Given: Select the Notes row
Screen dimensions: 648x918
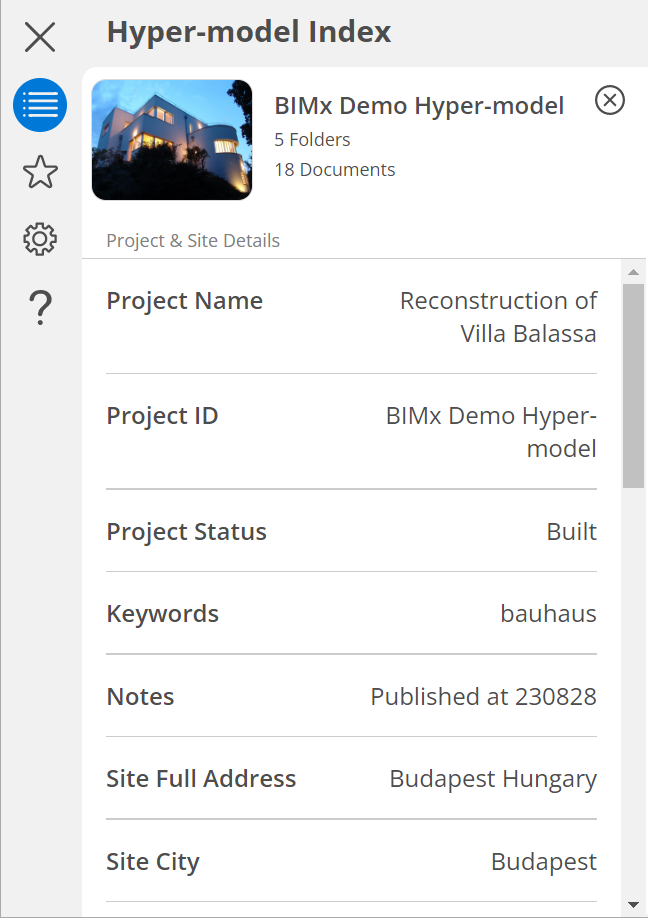Looking at the screenshot, I should tap(351, 696).
